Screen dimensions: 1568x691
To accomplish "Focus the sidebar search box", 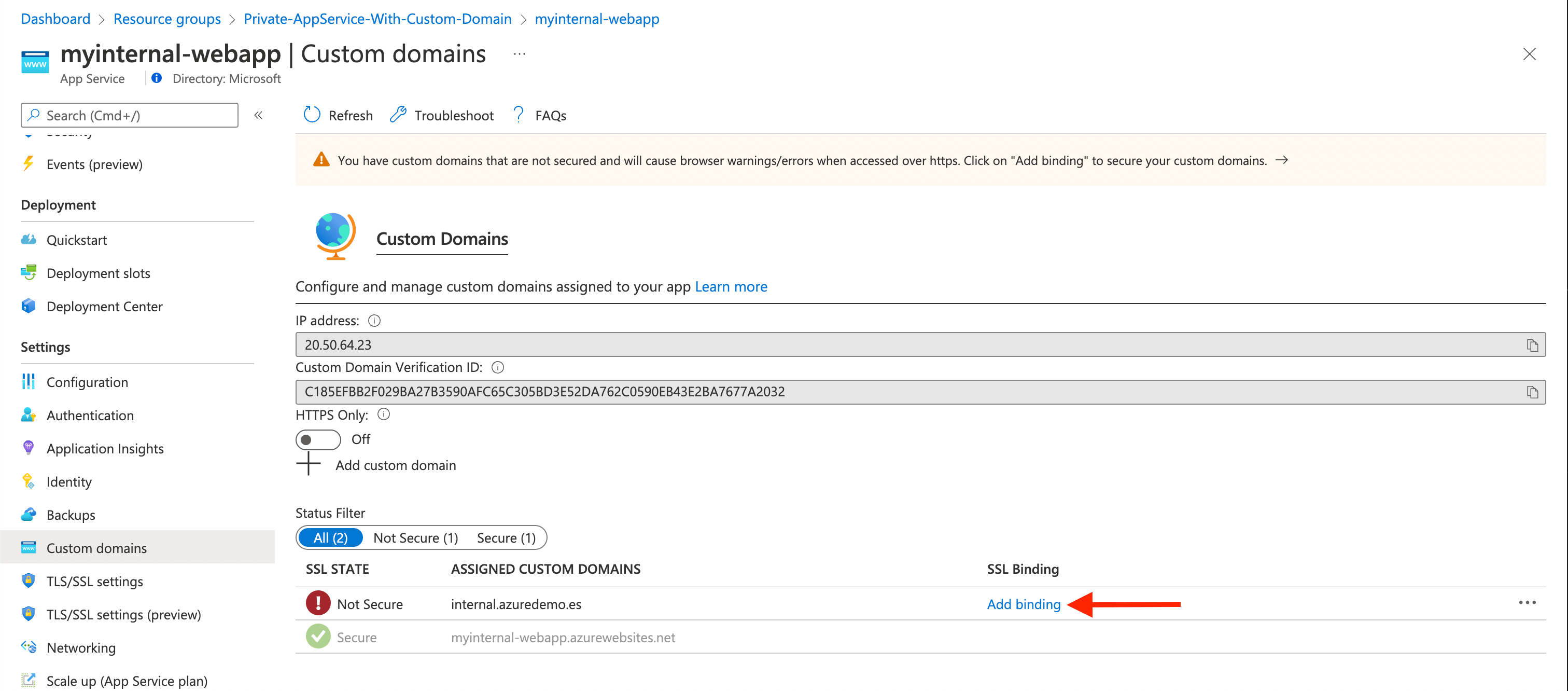I will [129, 115].
